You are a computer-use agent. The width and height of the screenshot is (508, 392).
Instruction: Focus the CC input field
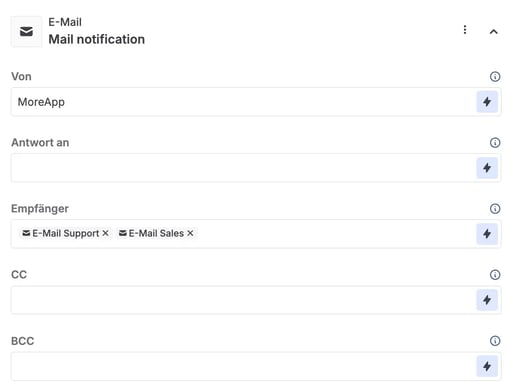(x=243, y=300)
